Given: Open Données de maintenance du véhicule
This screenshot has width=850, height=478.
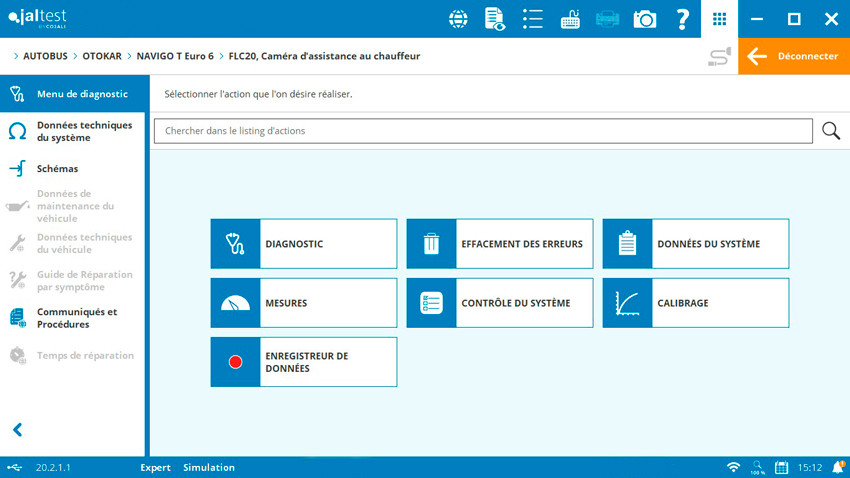Looking at the screenshot, I should pyautogui.click(x=73, y=206).
